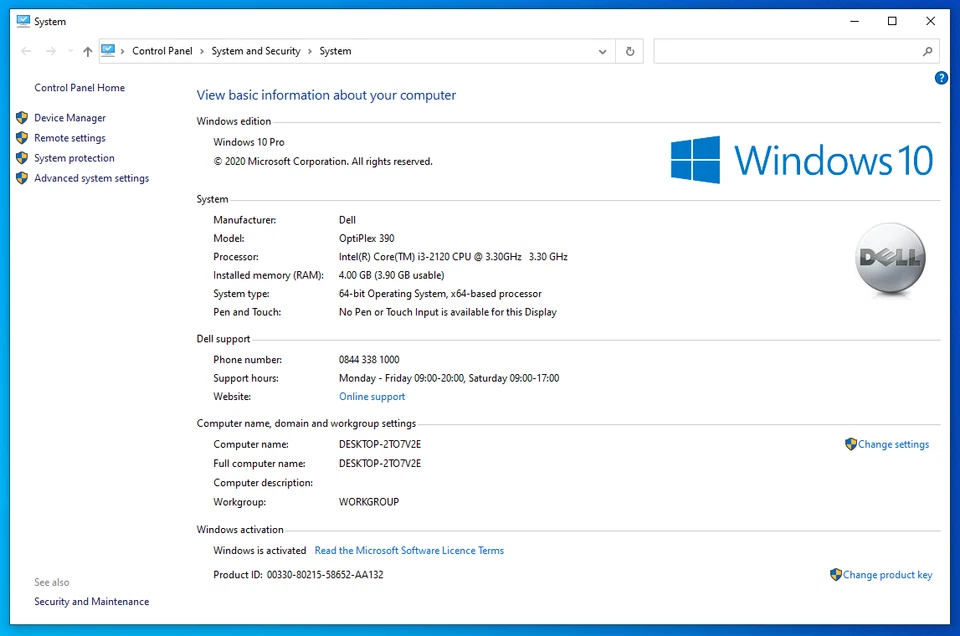
Task: Click the Windows 10 logo
Action: 801,160
